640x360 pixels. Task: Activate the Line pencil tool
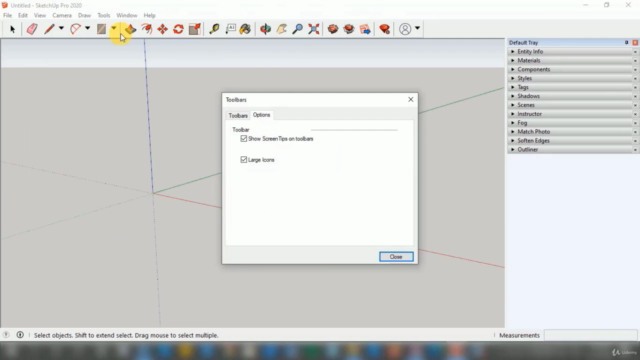click(x=49, y=29)
